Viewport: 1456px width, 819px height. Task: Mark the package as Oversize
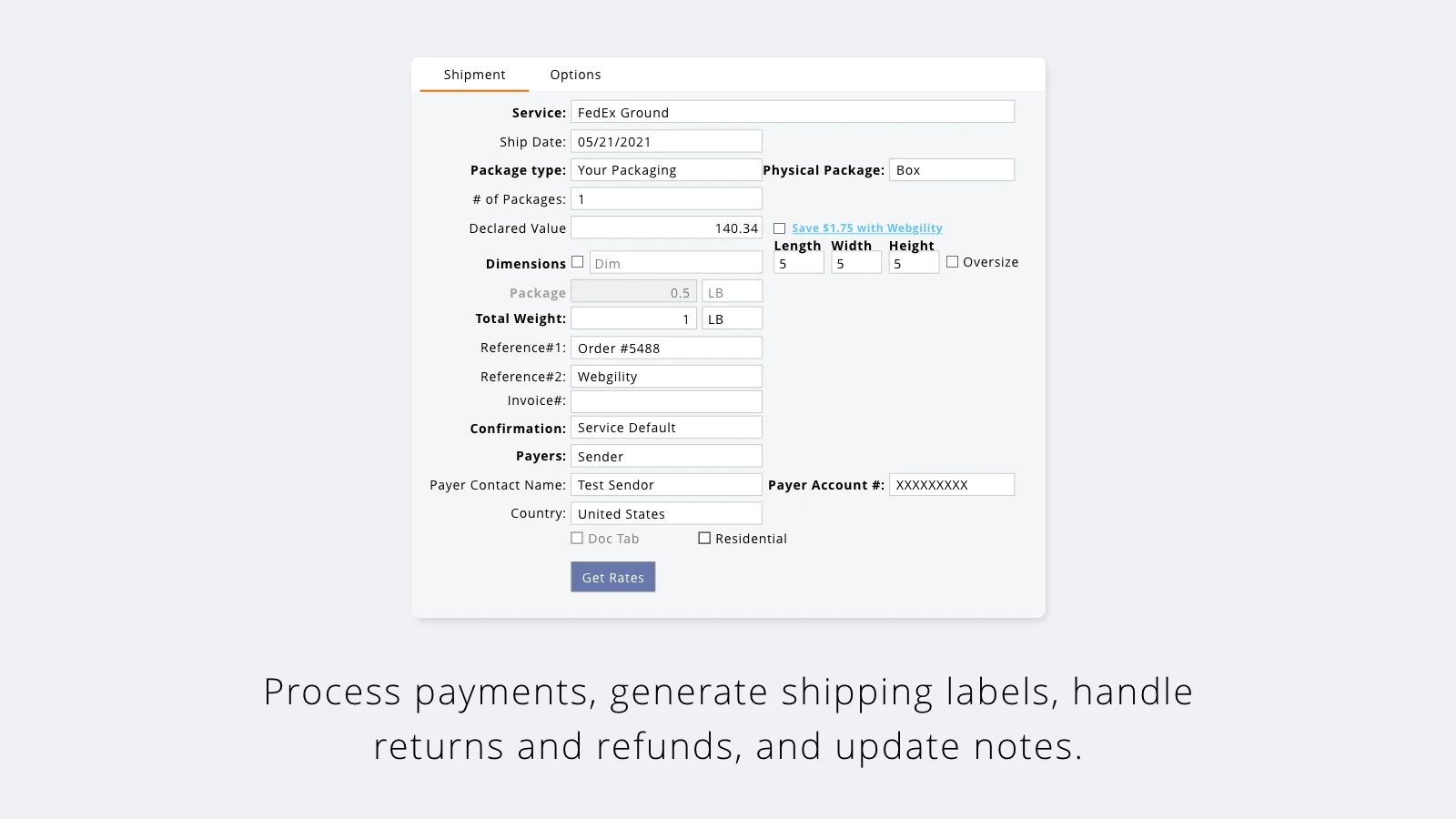point(953,261)
